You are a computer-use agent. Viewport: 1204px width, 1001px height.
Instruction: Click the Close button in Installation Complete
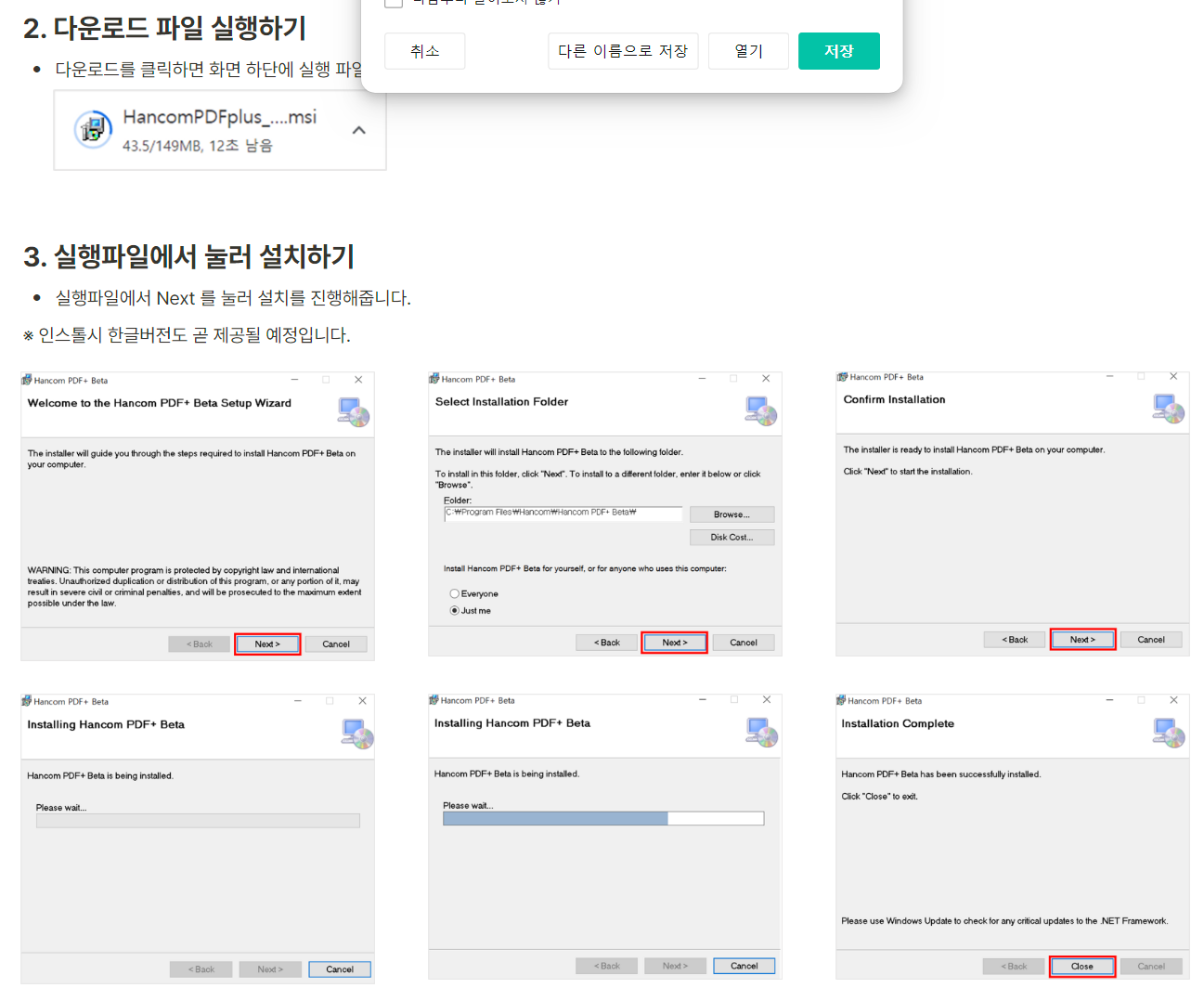click(1082, 967)
